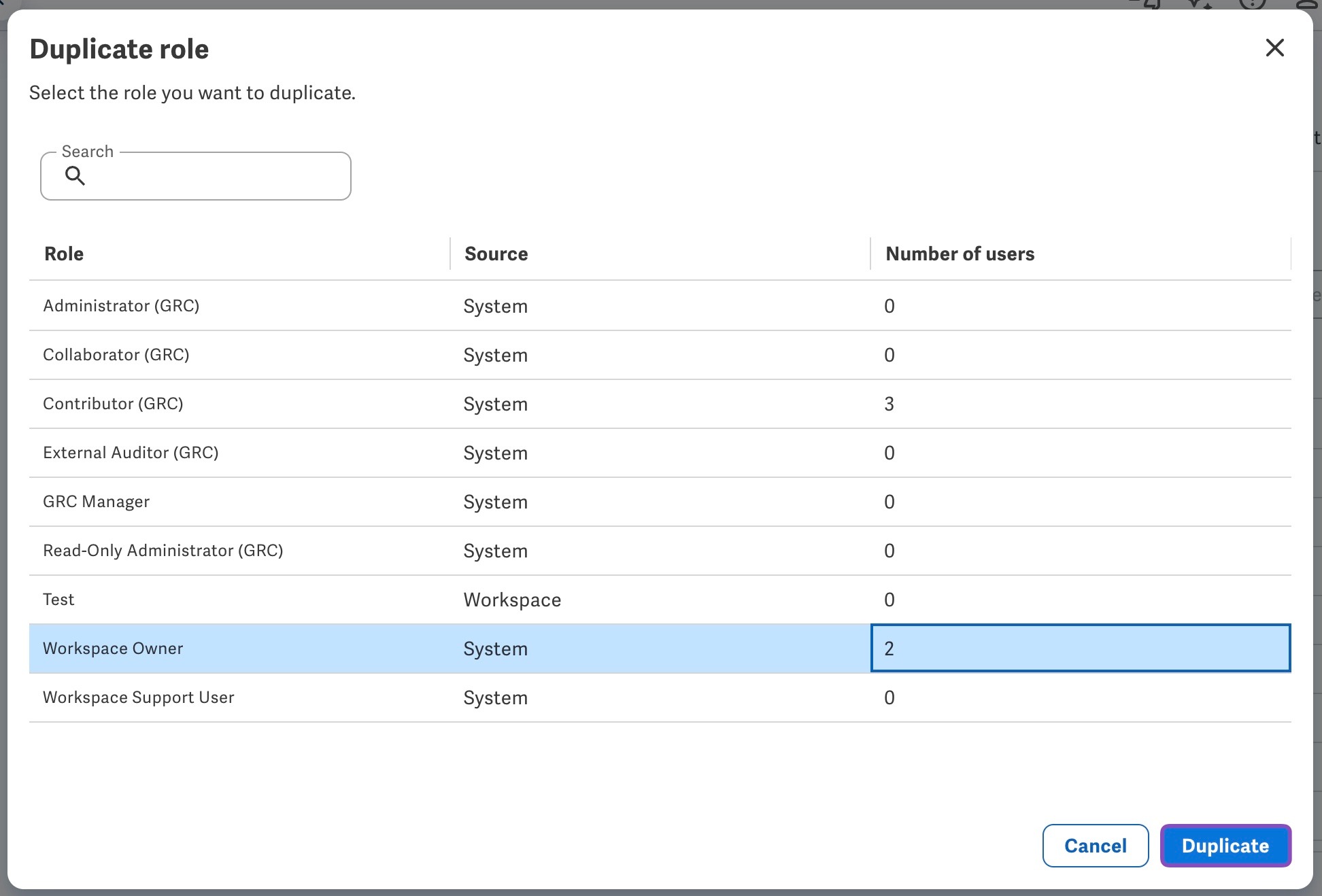Screen dimensions: 1322x896
Task: Select the Test role row
Action: point(660,600)
